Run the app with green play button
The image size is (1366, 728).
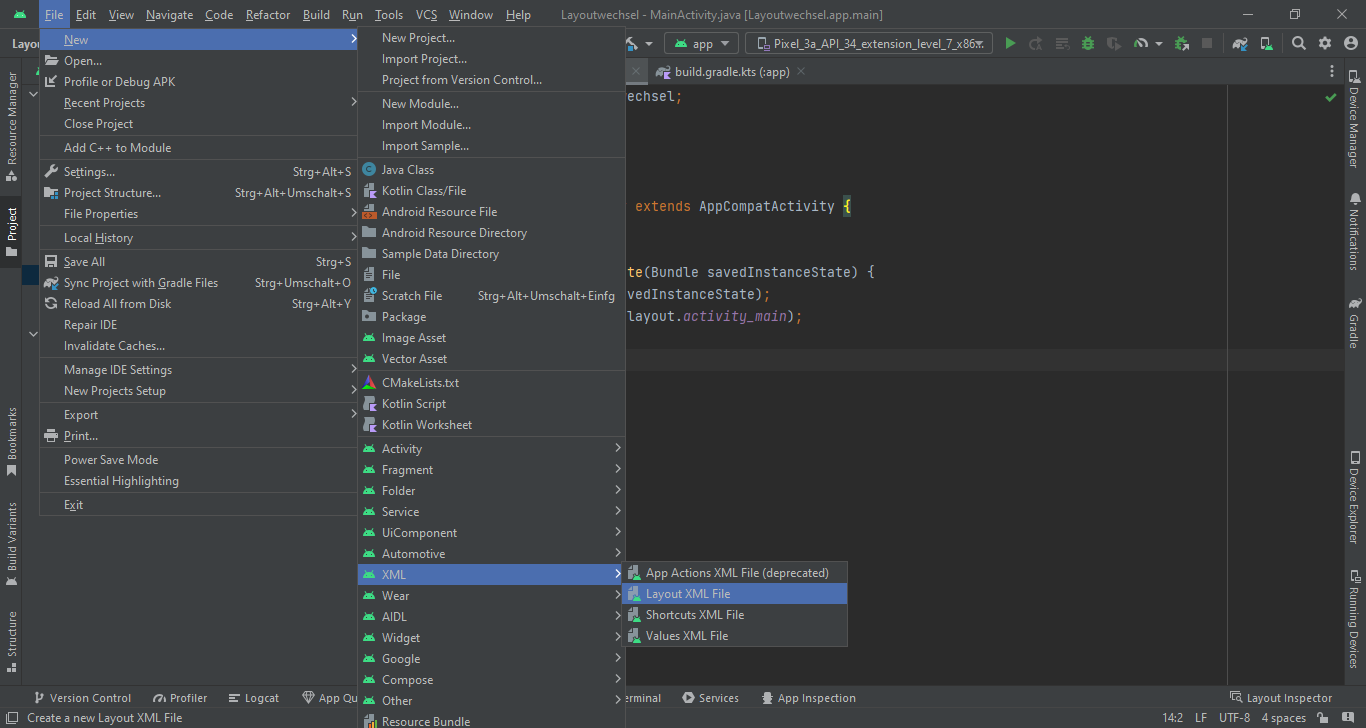click(x=1010, y=43)
